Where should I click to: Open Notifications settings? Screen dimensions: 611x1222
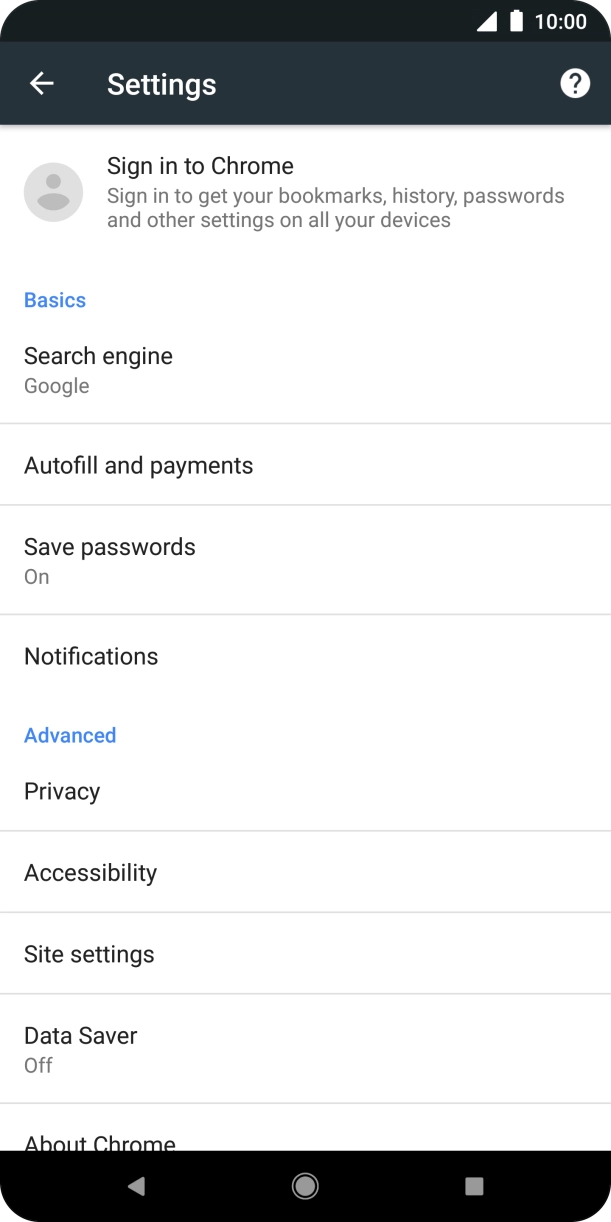pyautogui.click(x=91, y=656)
